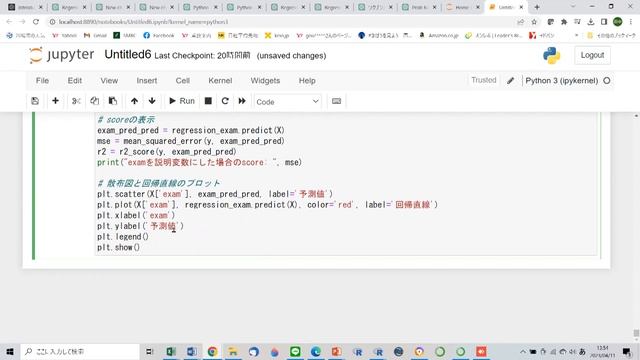The width and height of the screenshot is (640, 360).
Task: Open the Help menu
Action: [307, 81]
